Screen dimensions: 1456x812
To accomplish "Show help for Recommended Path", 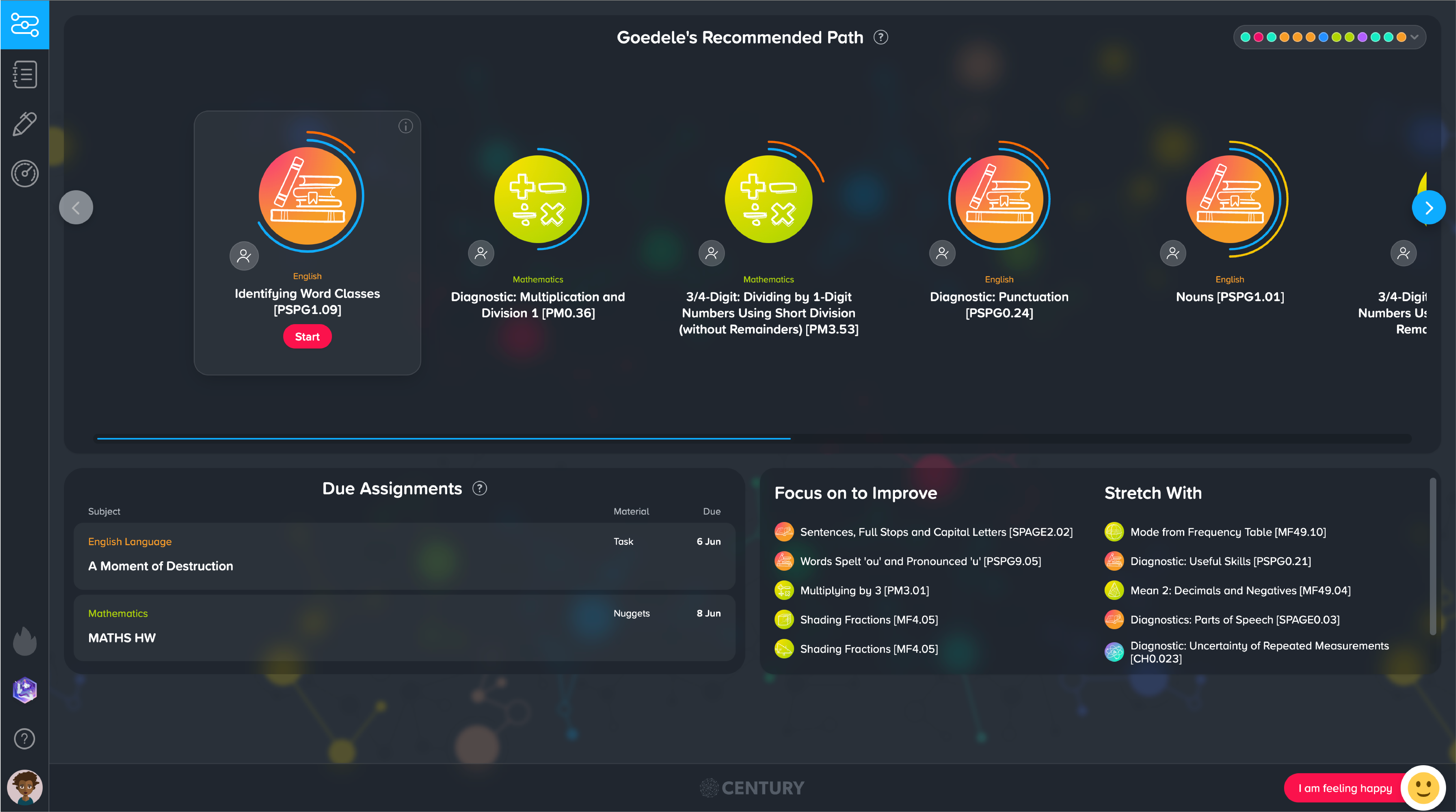I will click(x=881, y=37).
